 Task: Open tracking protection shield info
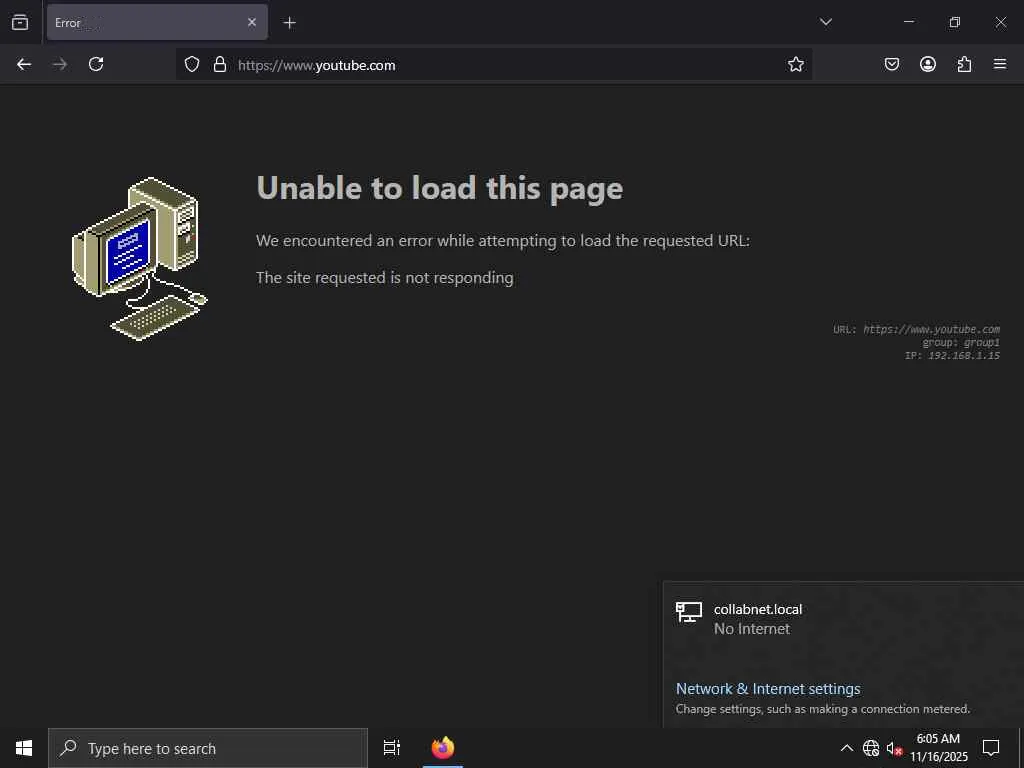tap(191, 64)
